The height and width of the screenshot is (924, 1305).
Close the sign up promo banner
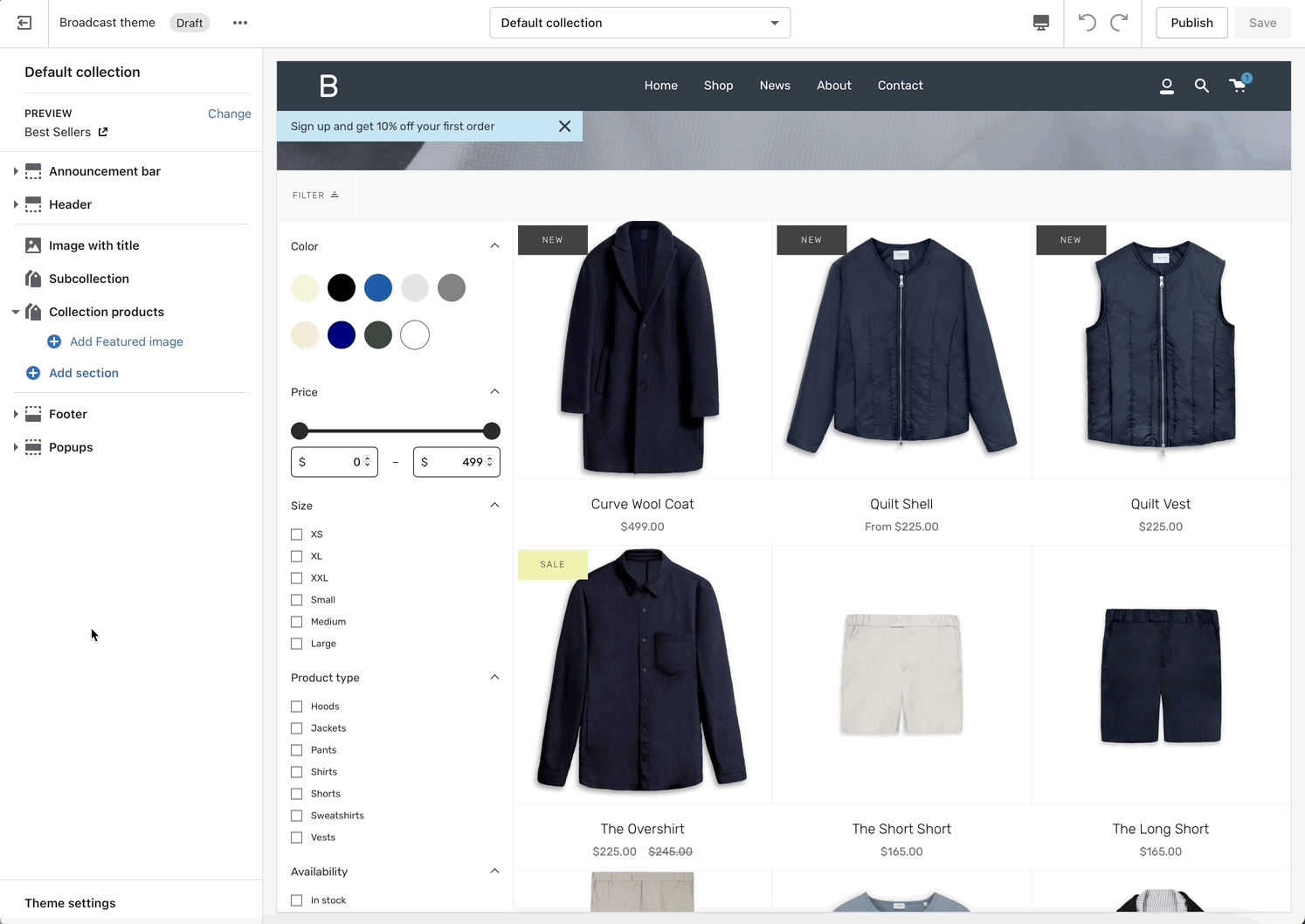coord(564,127)
